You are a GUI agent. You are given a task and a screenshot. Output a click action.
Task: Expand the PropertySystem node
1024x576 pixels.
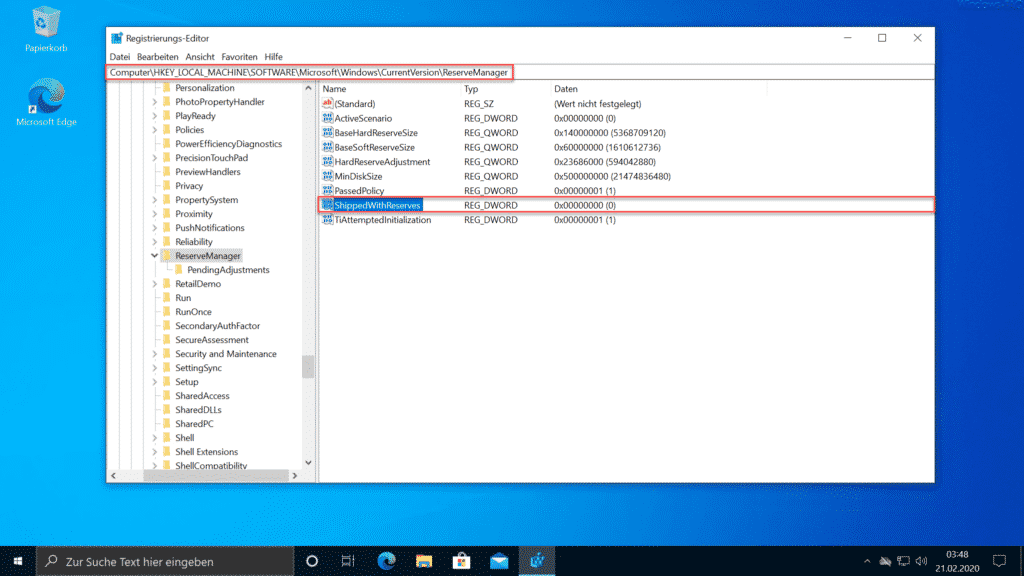(155, 200)
